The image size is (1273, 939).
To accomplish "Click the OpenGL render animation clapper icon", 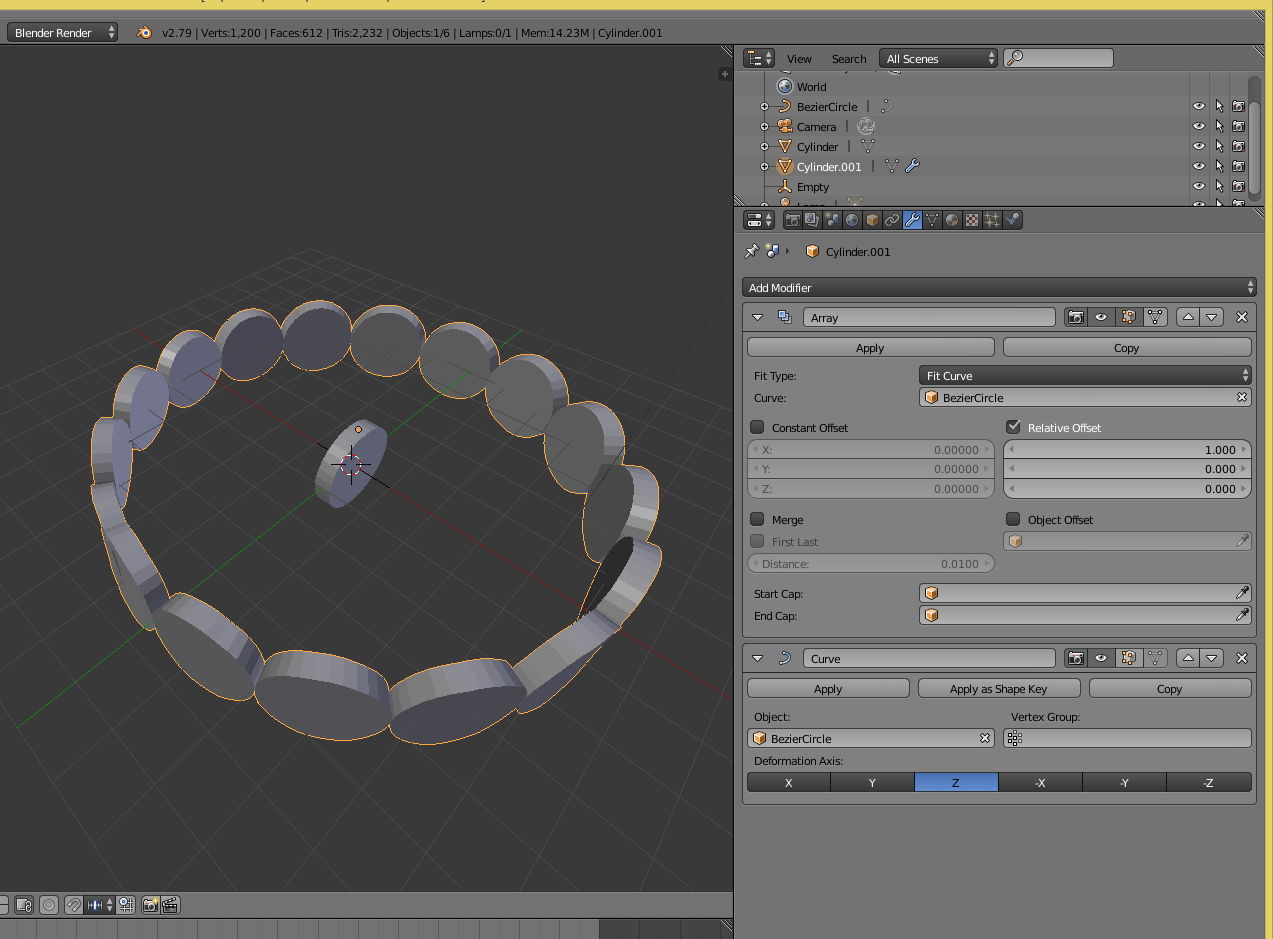I will [170, 905].
